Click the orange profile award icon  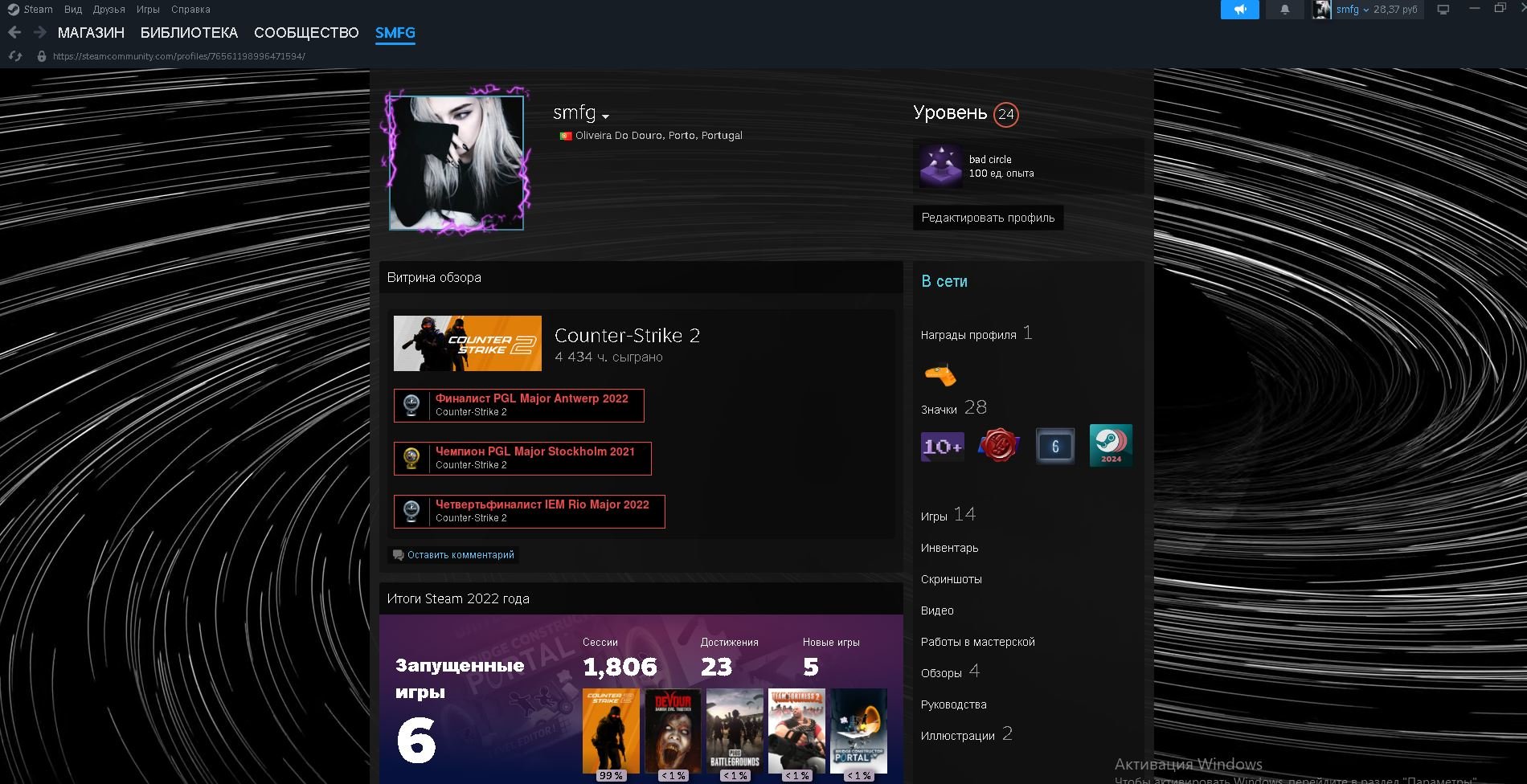tap(940, 374)
